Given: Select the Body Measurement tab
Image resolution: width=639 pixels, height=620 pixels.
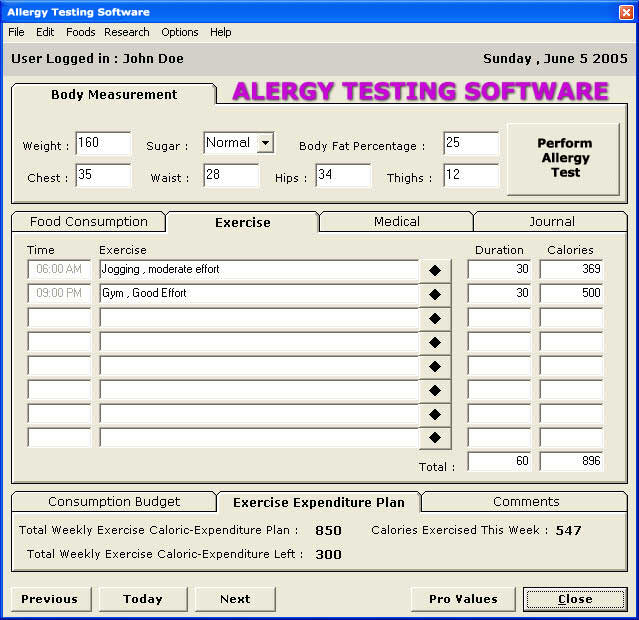Looking at the screenshot, I should coord(114,95).
